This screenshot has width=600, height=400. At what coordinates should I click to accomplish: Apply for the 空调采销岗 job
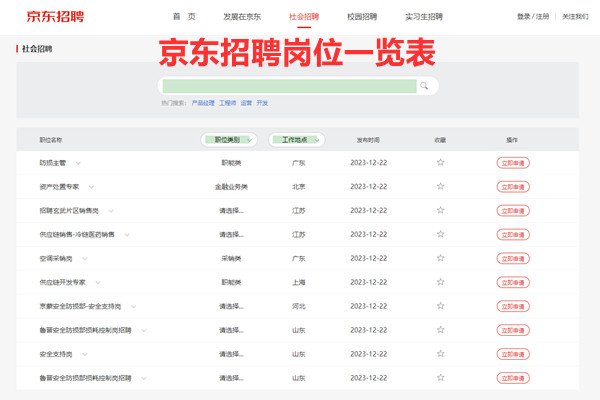pos(513,259)
